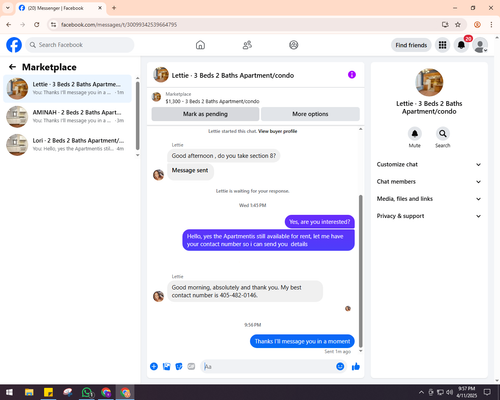Expand Customize chat section
The image size is (500, 400).
[429, 164]
